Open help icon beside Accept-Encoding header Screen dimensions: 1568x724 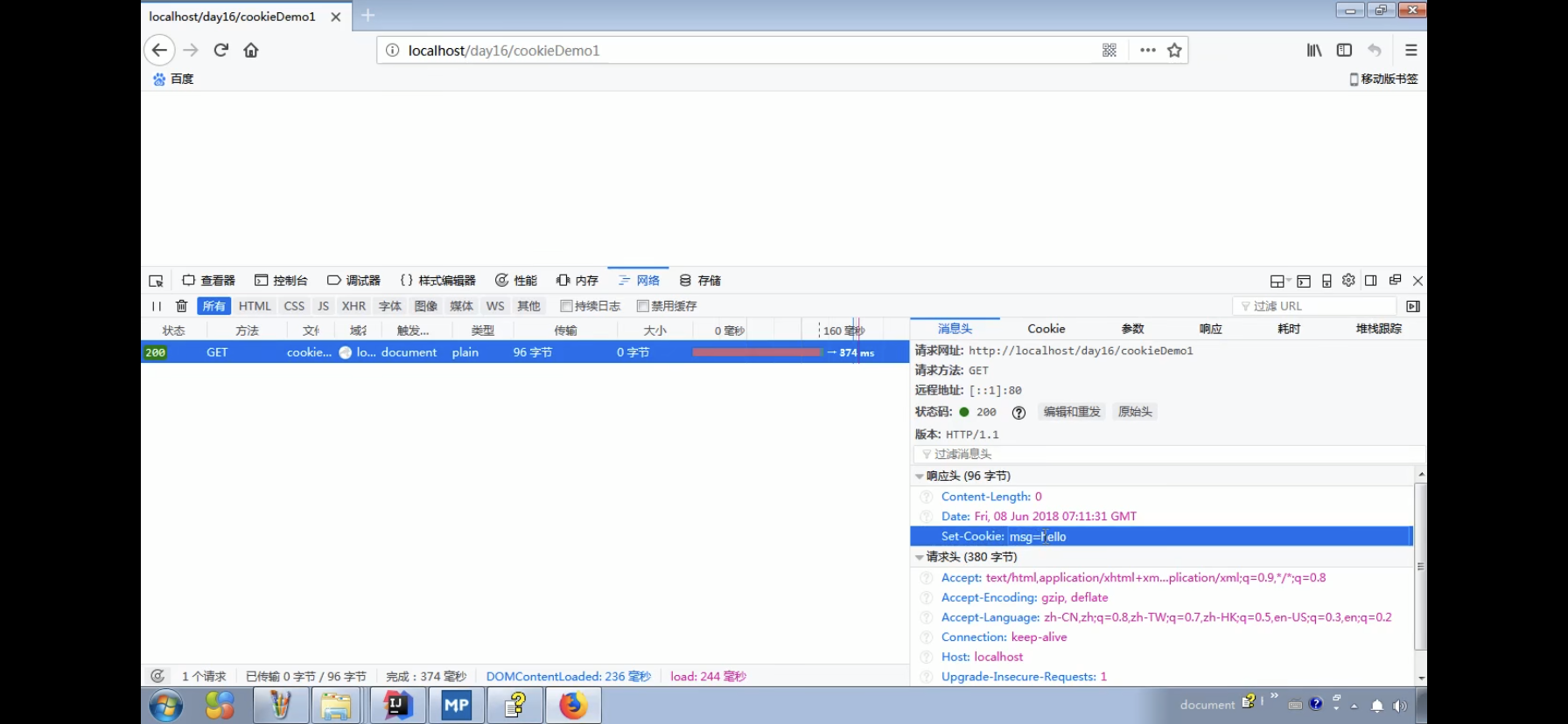tap(926, 598)
